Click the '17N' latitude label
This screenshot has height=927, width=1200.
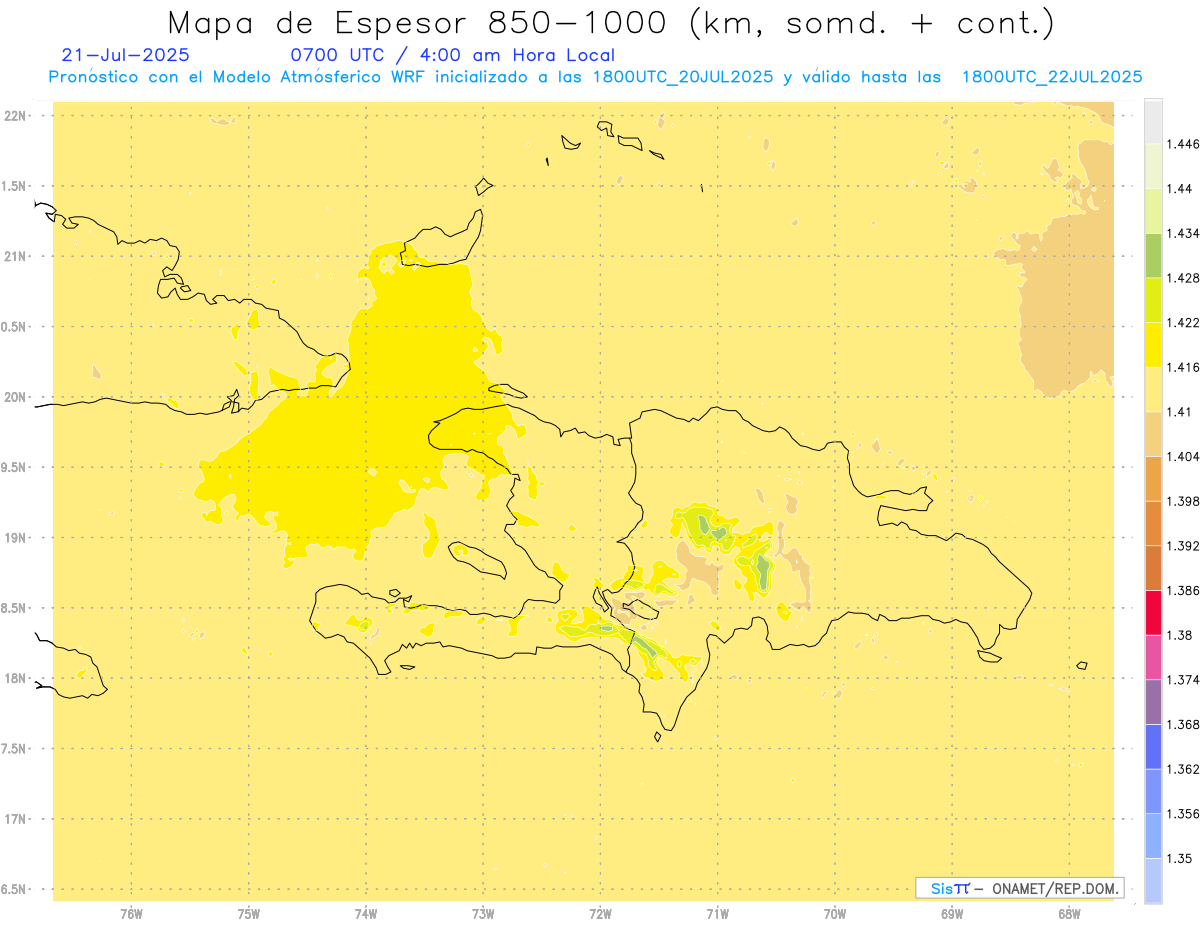coord(17,820)
